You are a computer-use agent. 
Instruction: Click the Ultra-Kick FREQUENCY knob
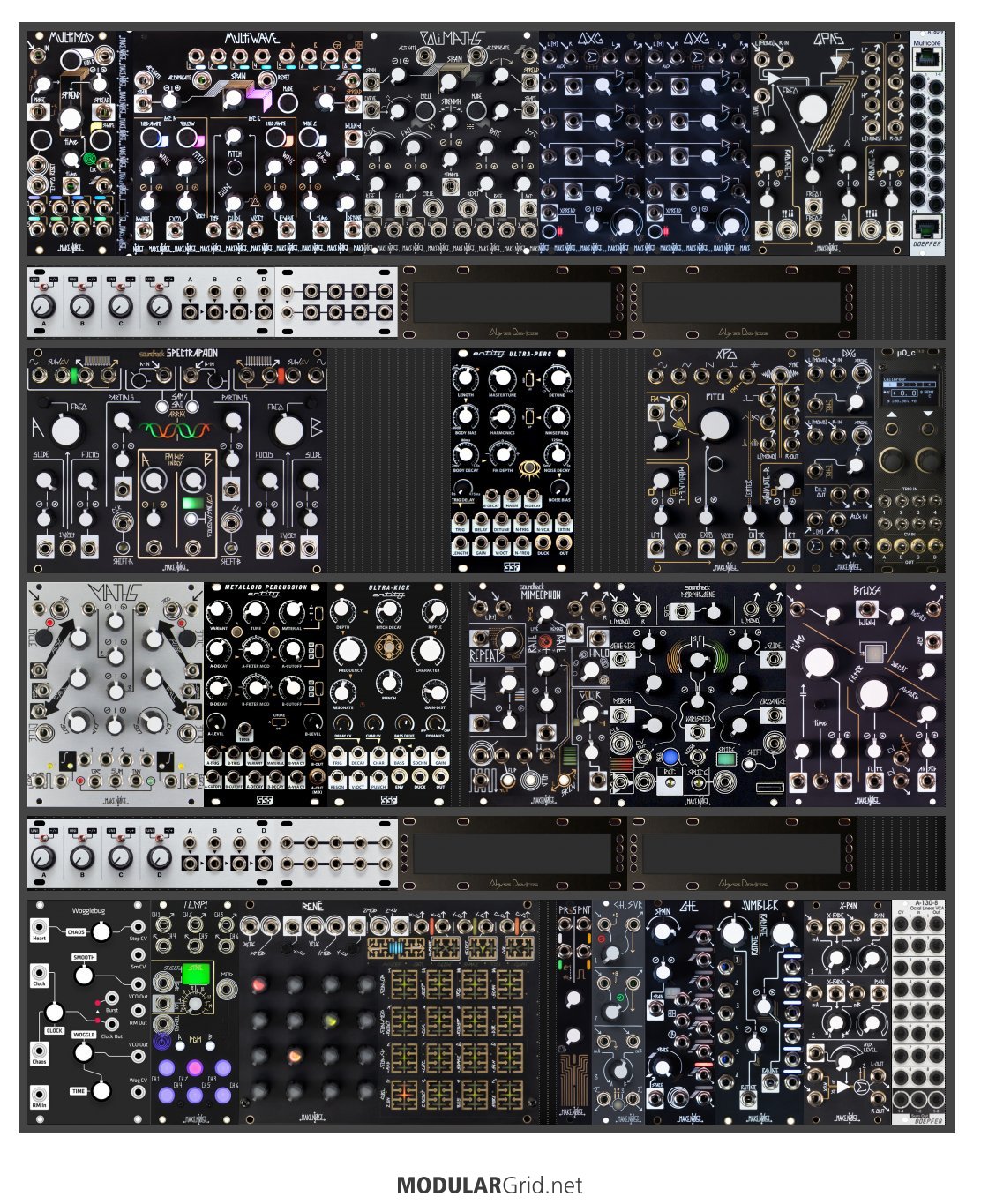349,650
